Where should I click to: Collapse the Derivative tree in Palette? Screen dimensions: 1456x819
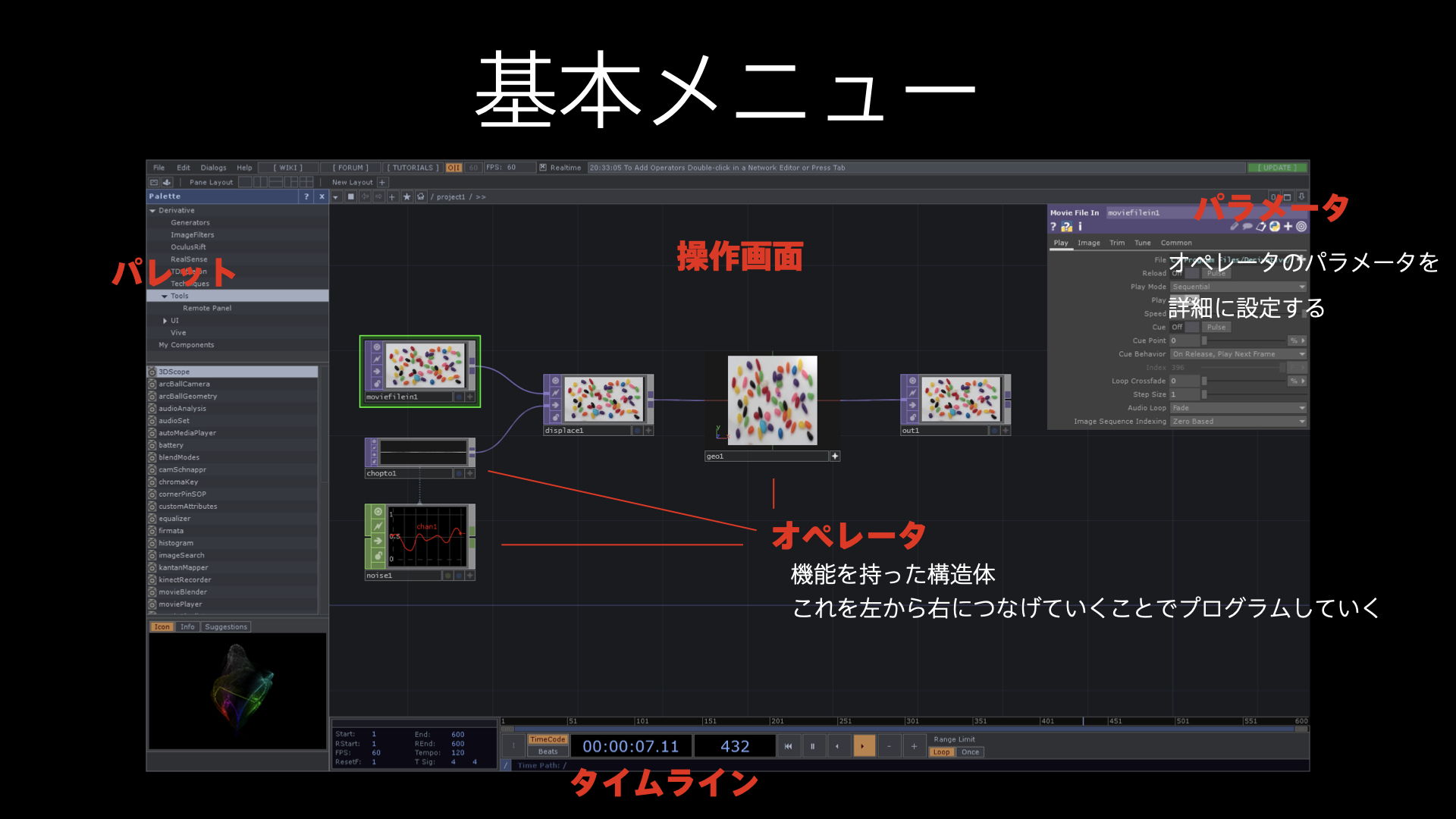152,211
